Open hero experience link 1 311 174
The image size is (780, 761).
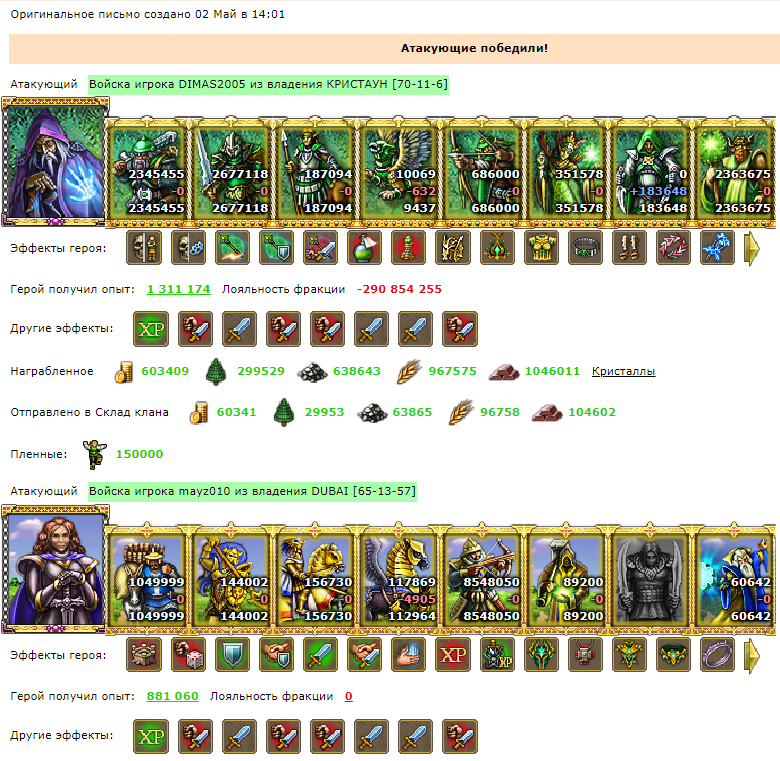179,289
